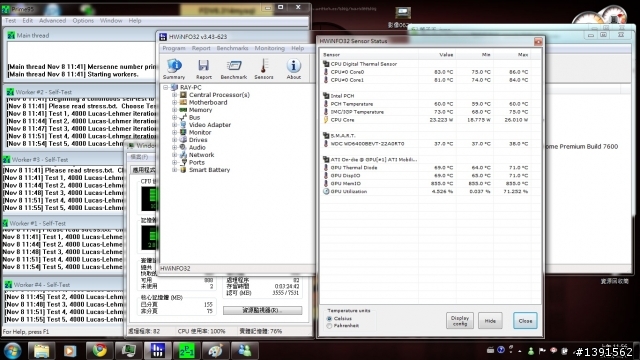Viewport: 640px width, 360px height.
Task: Select the Monitor tree item
Action: point(200,132)
